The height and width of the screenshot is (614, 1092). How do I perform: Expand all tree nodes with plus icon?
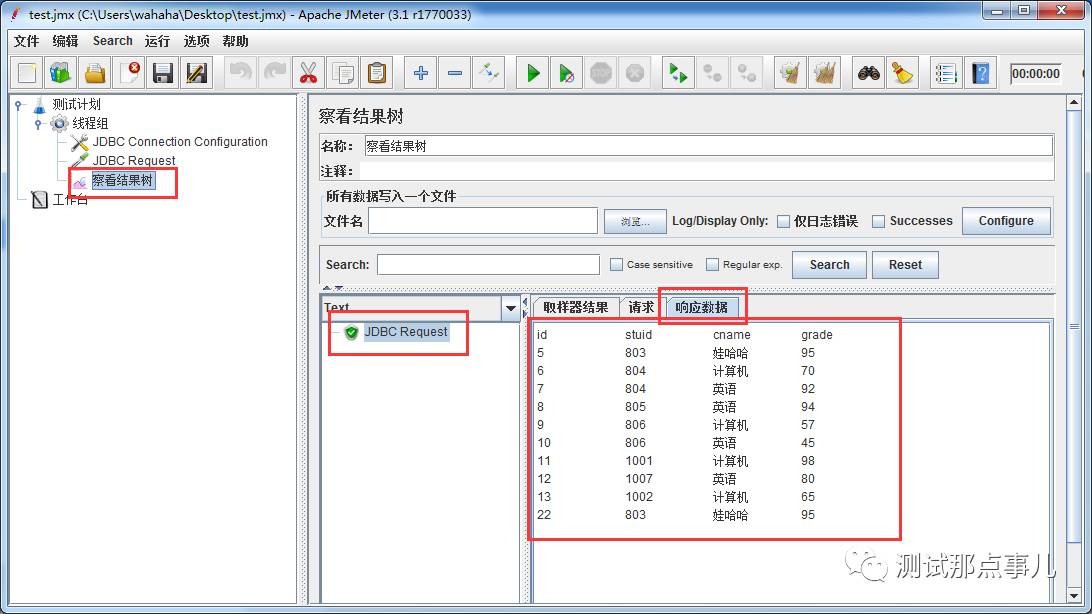click(421, 73)
